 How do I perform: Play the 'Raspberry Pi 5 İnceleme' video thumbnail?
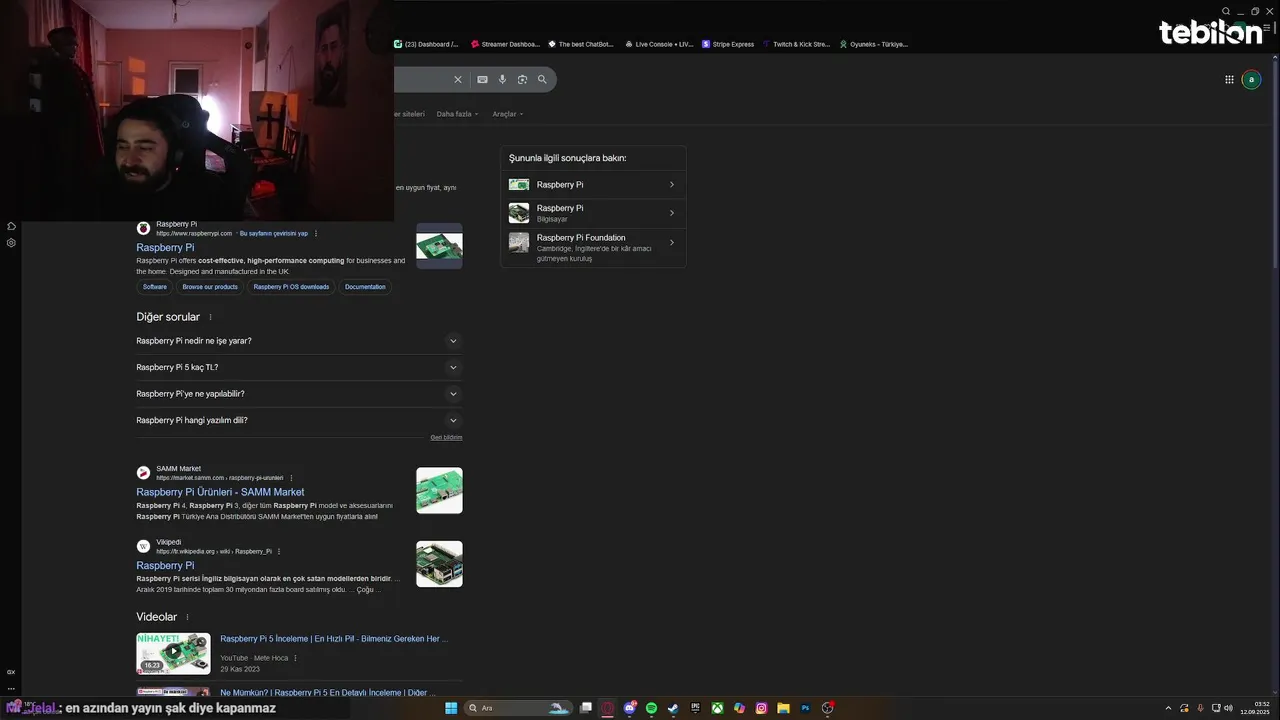tap(173, 653)
